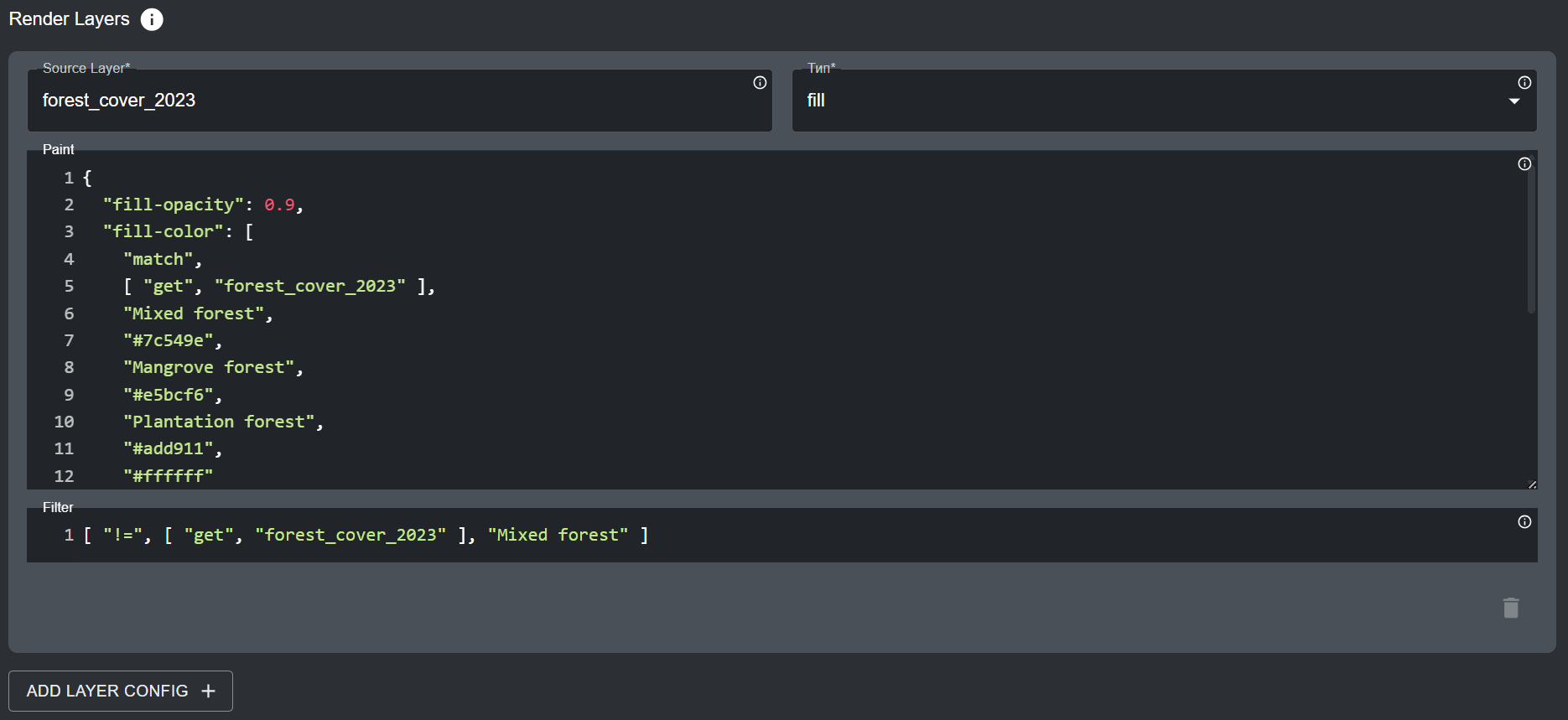
Task: Click the Paint editor info icon
Action: pyautogui.click(x=1524, y=164)
